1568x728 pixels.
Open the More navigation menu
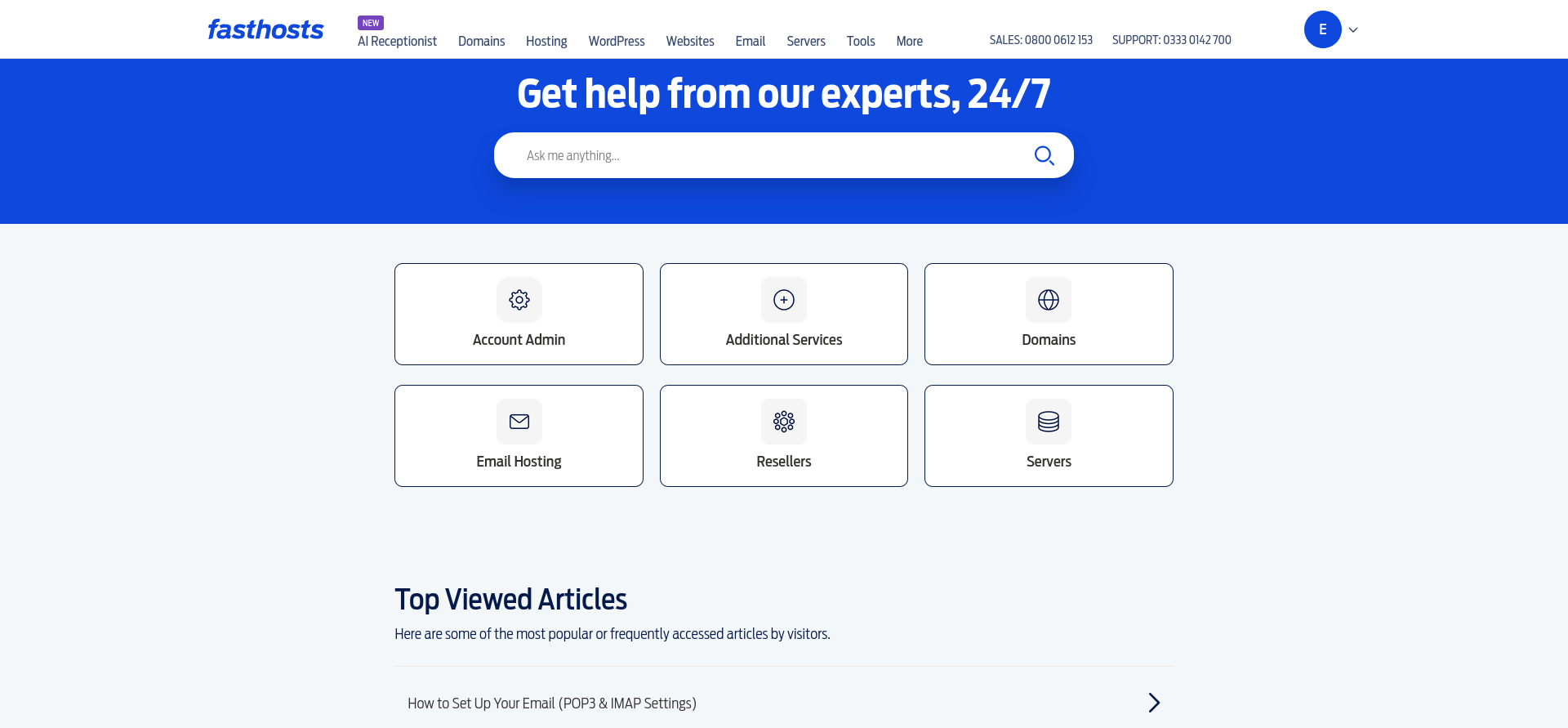(x=909, y=41)
